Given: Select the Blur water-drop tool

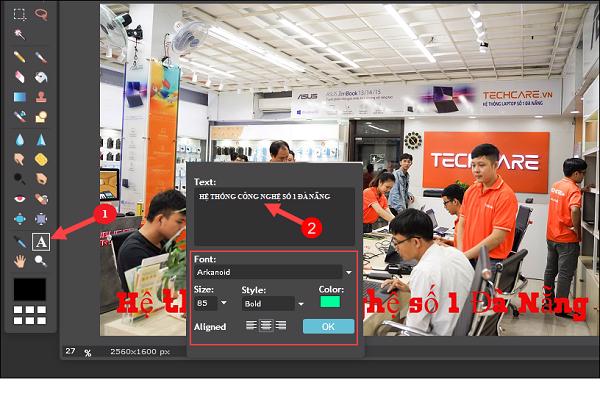Looking at the screenshot, I should (x=20, y=140).
